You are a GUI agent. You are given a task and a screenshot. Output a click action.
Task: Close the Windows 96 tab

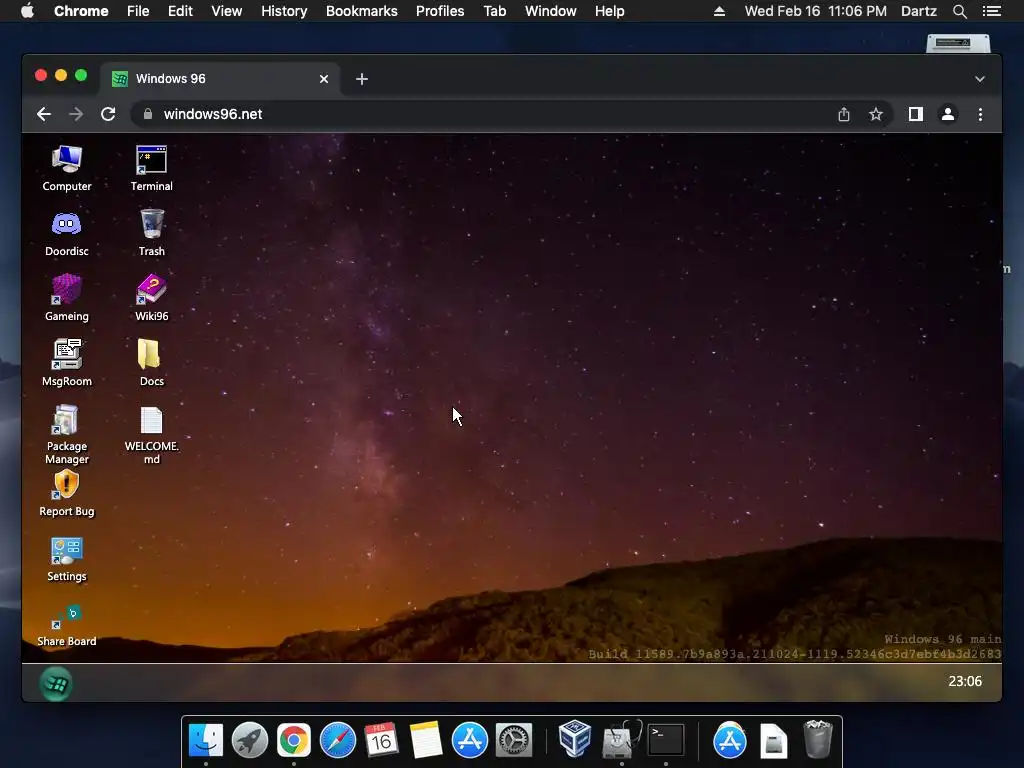(324, 79)
